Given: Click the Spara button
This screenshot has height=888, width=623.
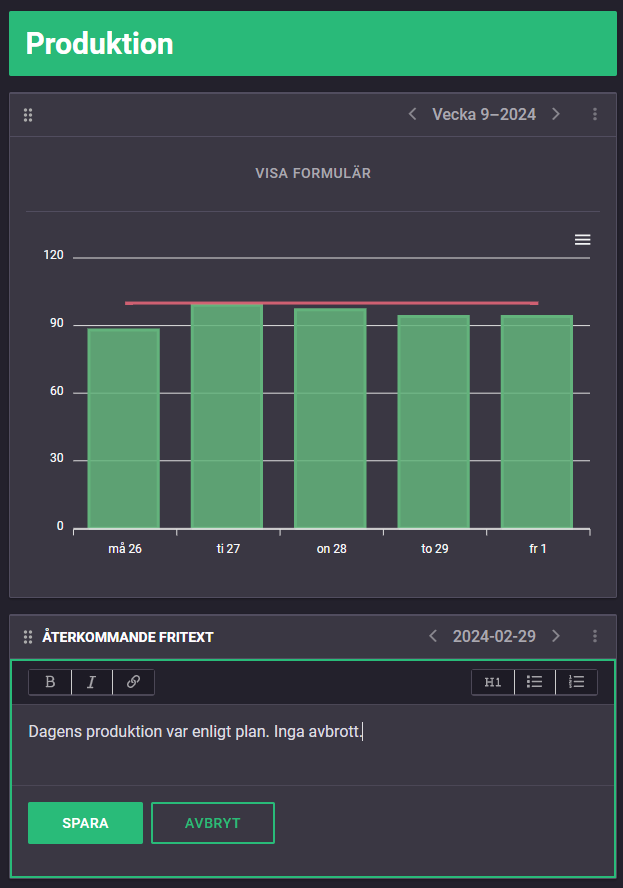Looking at the screenshot, I should click(85, 823).
